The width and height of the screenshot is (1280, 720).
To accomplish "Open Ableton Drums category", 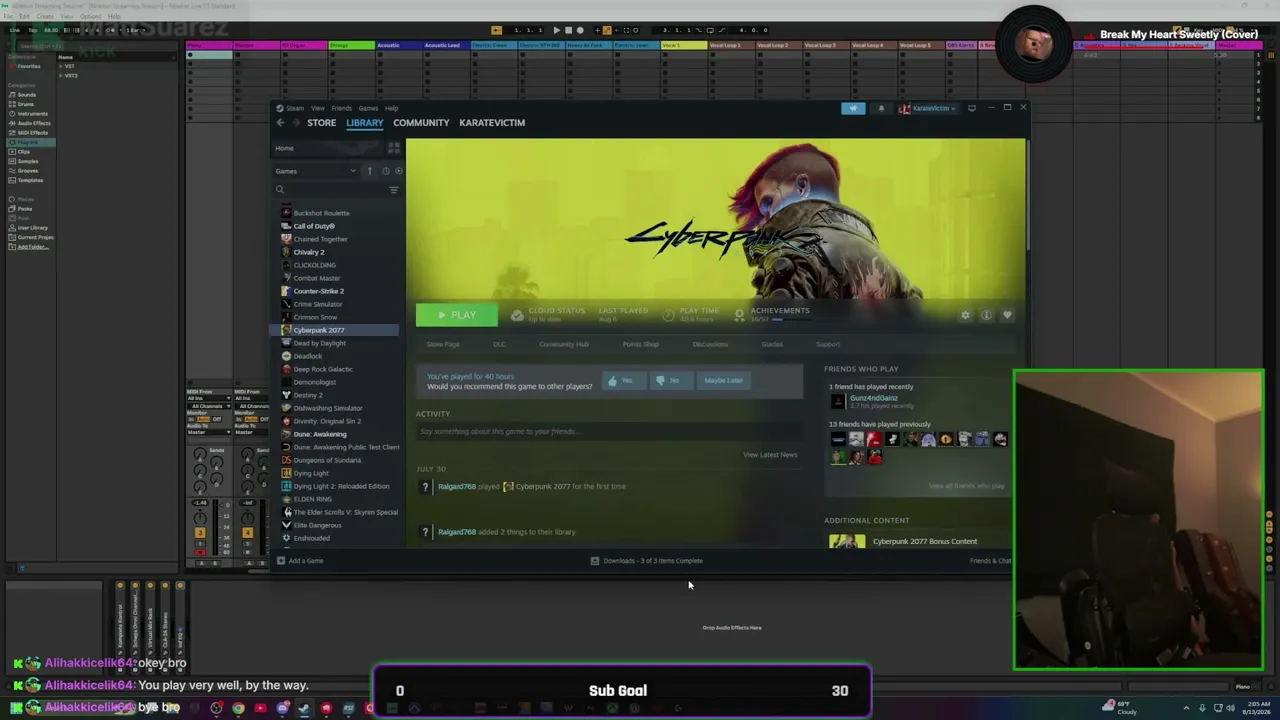I will (25, 104).
